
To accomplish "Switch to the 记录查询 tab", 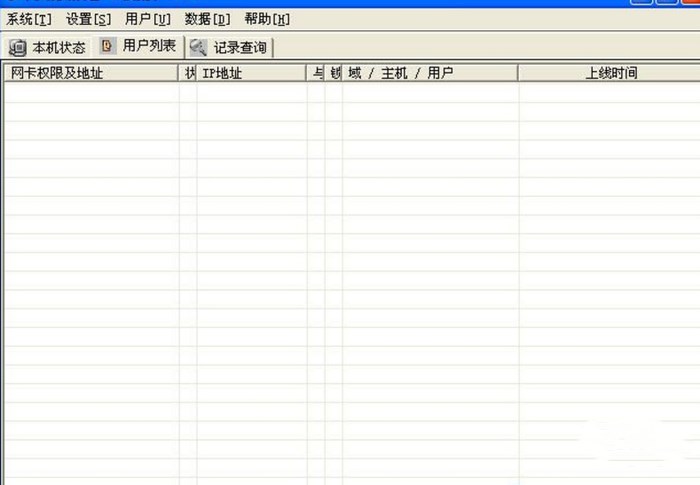I will [229, 47].
